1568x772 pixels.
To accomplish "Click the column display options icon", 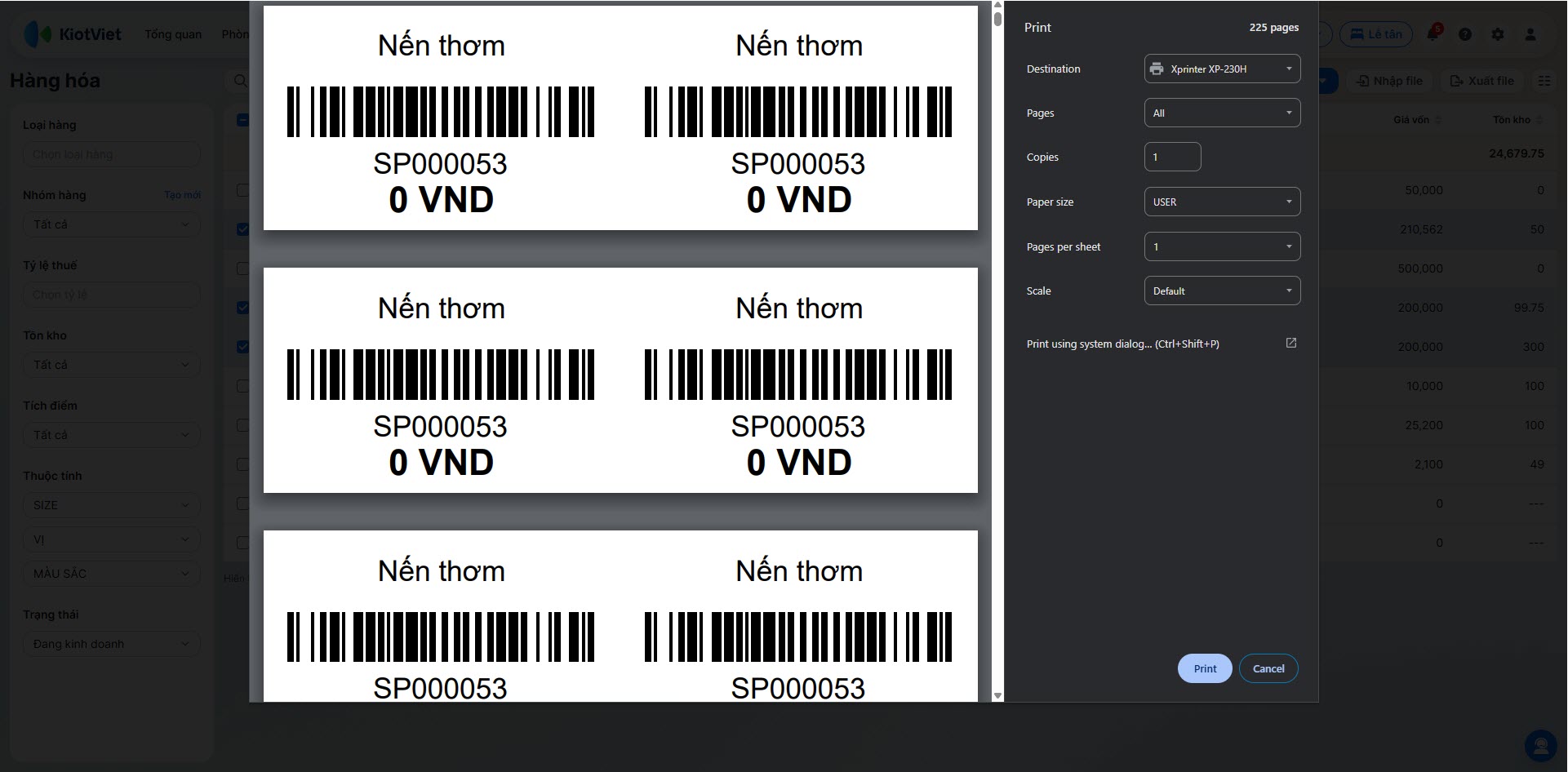I will click(1544, 81).
